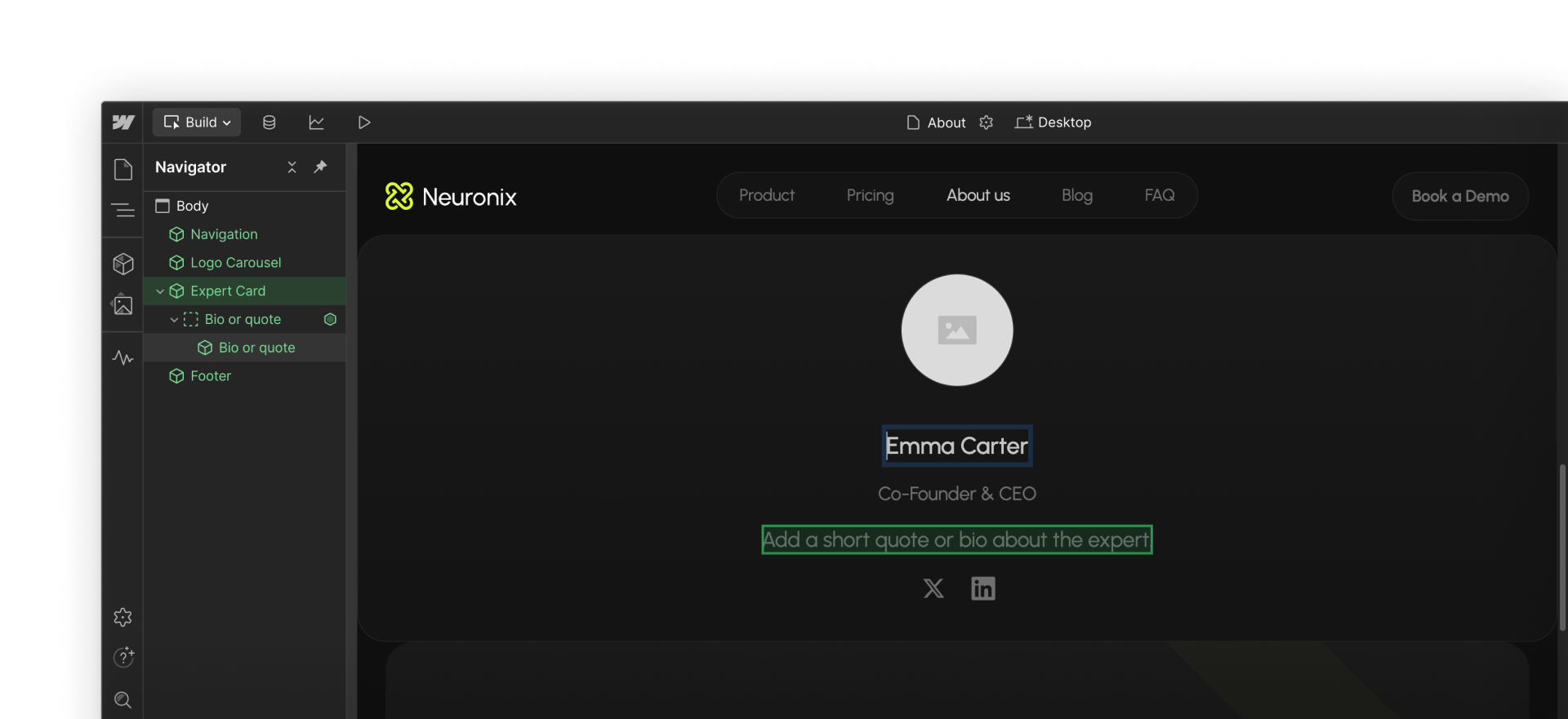Select the Emma Carter heading
The width and height of the screenshot is (1568, 719).
click(957, 446)
